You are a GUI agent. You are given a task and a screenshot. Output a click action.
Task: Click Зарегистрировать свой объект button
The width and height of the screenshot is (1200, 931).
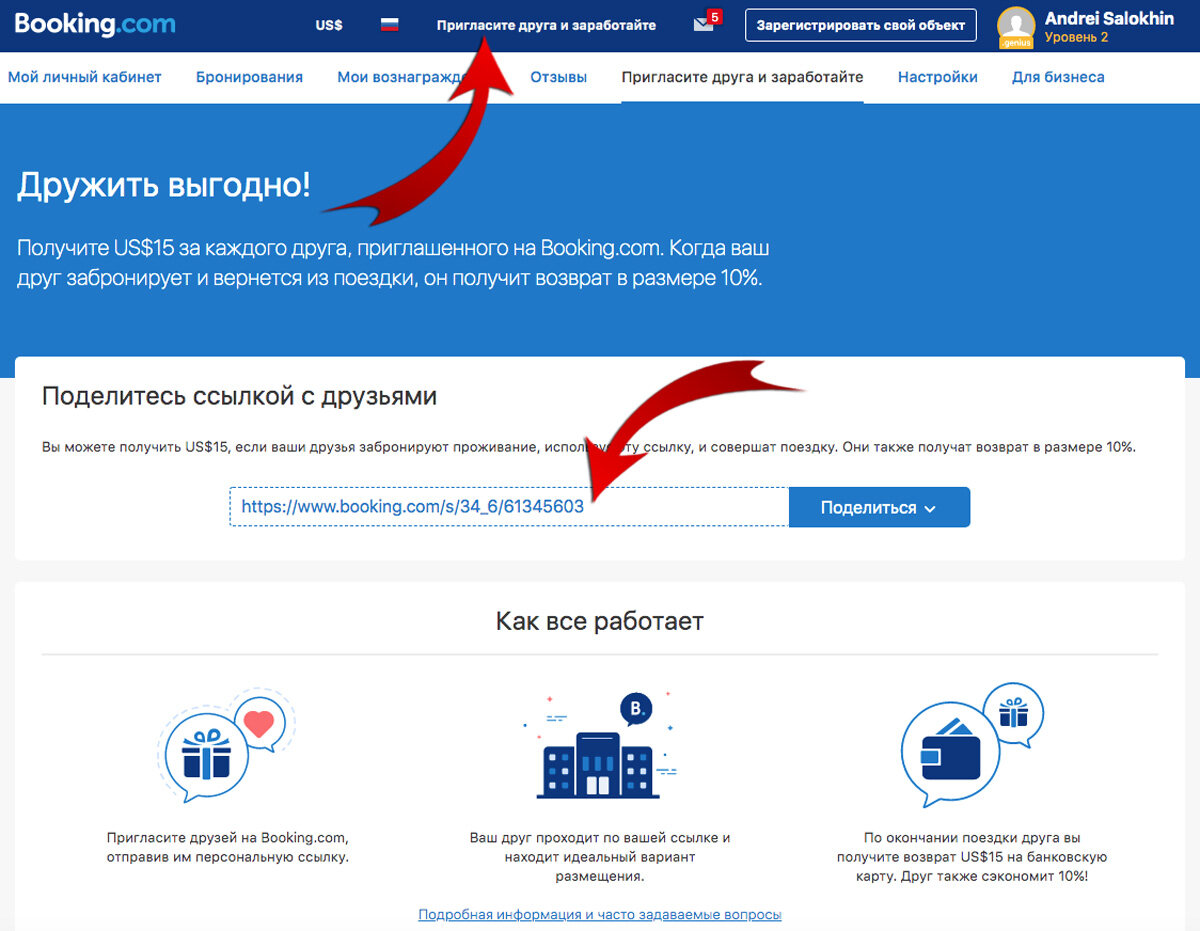click(861, 25)
